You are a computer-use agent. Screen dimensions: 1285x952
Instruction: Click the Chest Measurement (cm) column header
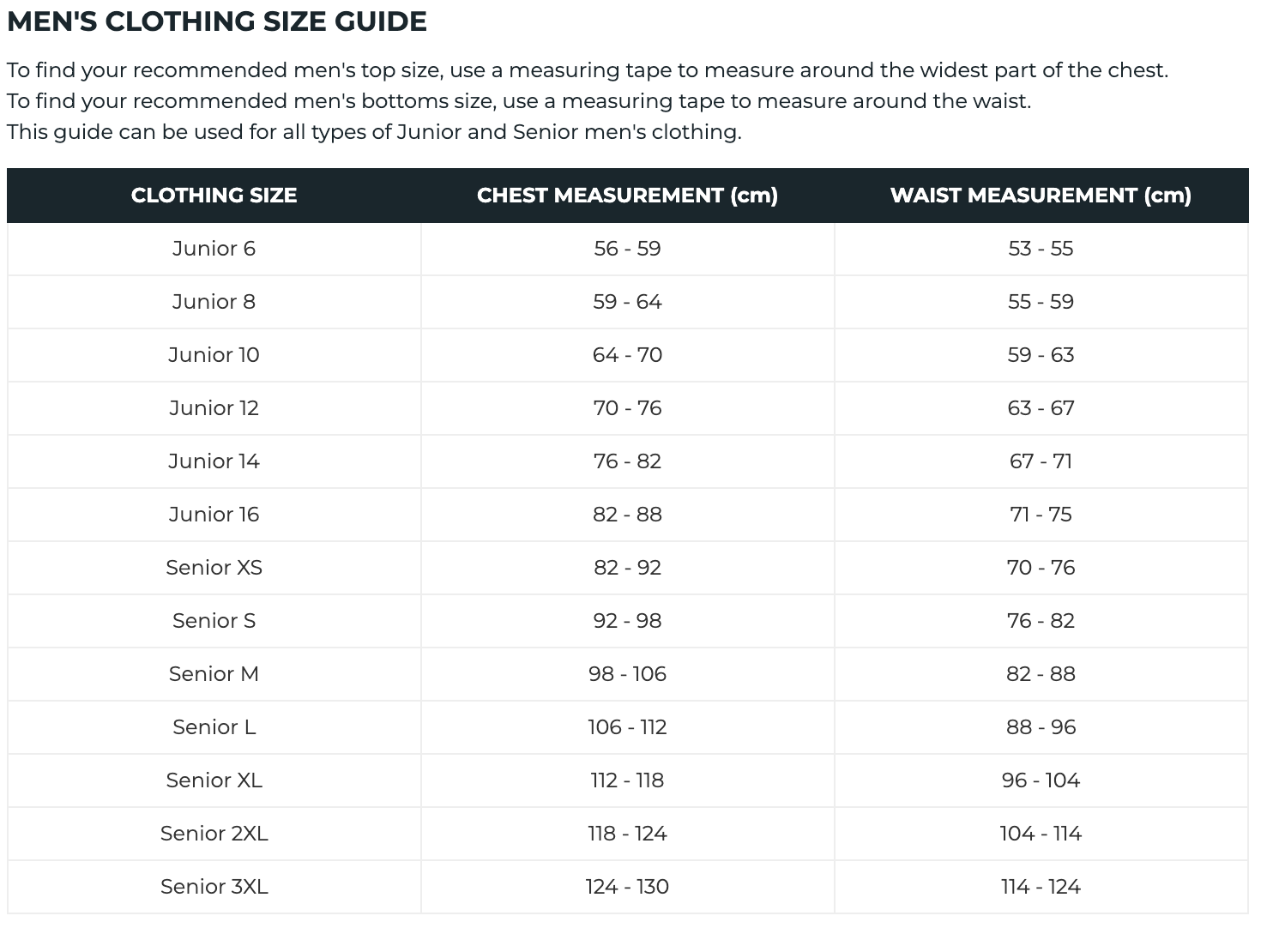tap(627, 196)
